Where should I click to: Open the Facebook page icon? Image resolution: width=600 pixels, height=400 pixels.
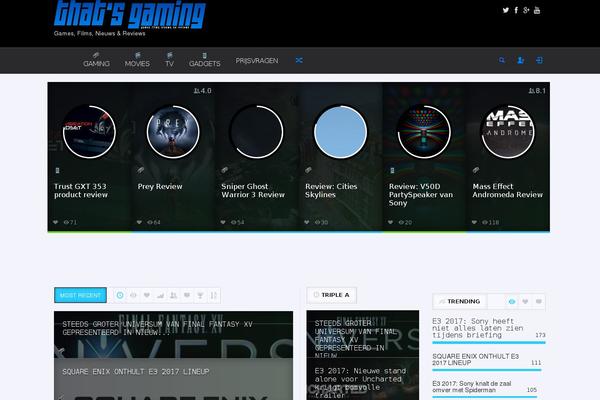pos(516,10)
